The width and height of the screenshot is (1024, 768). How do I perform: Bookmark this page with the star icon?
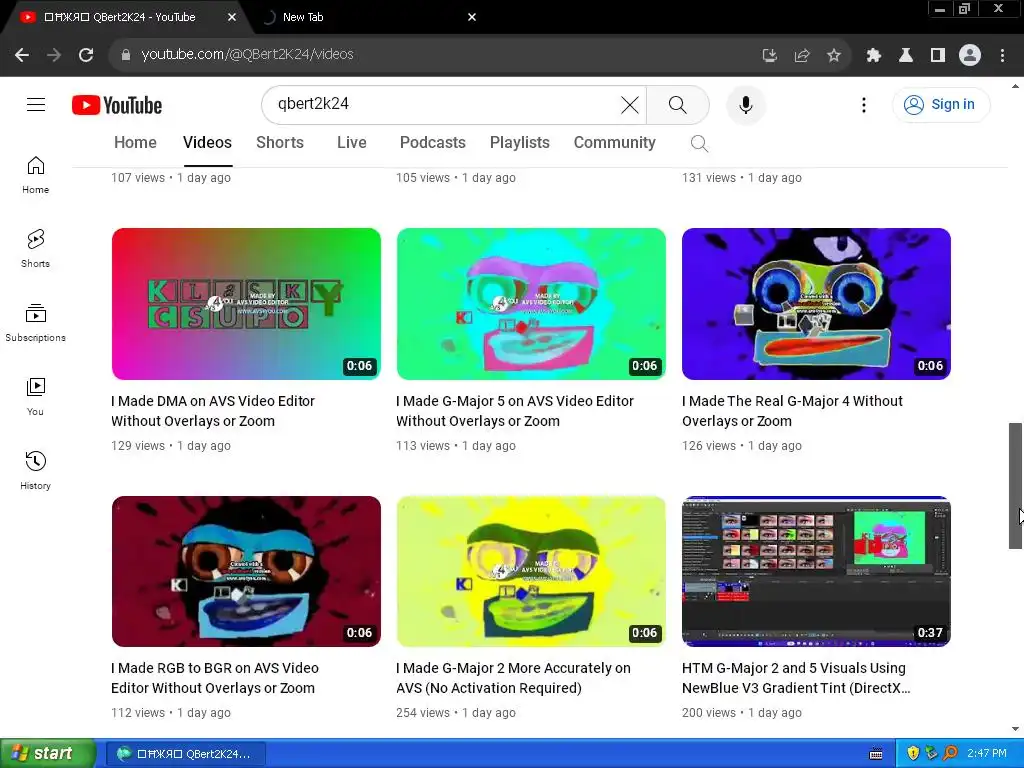pyautogui.click(x=834, y=56)
